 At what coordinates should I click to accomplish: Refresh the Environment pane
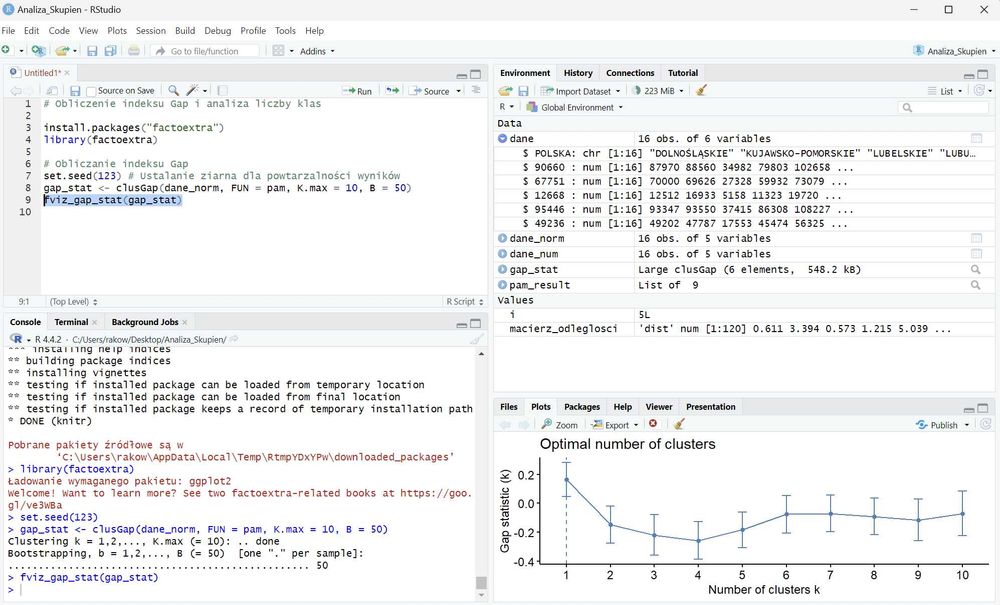[980, 91]
